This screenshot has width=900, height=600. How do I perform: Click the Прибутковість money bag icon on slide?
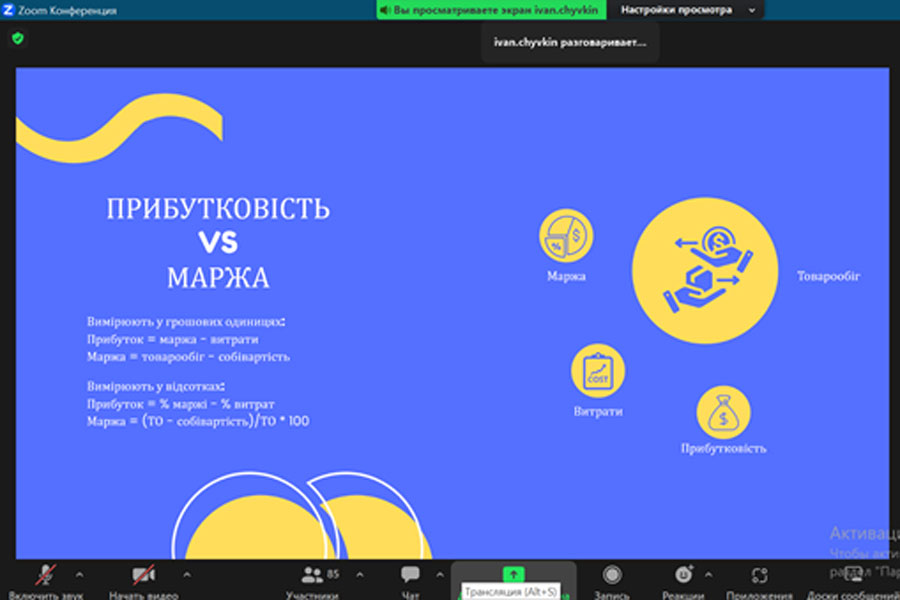coord(723,413)
